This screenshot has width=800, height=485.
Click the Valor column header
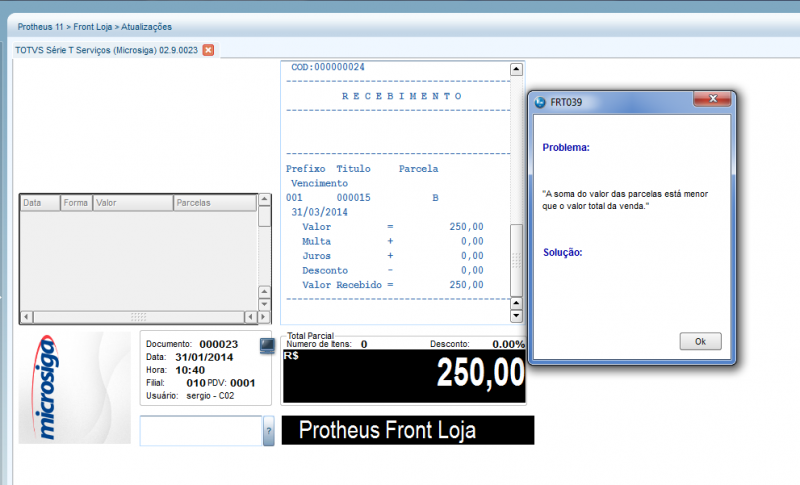(x=133, y=203)
